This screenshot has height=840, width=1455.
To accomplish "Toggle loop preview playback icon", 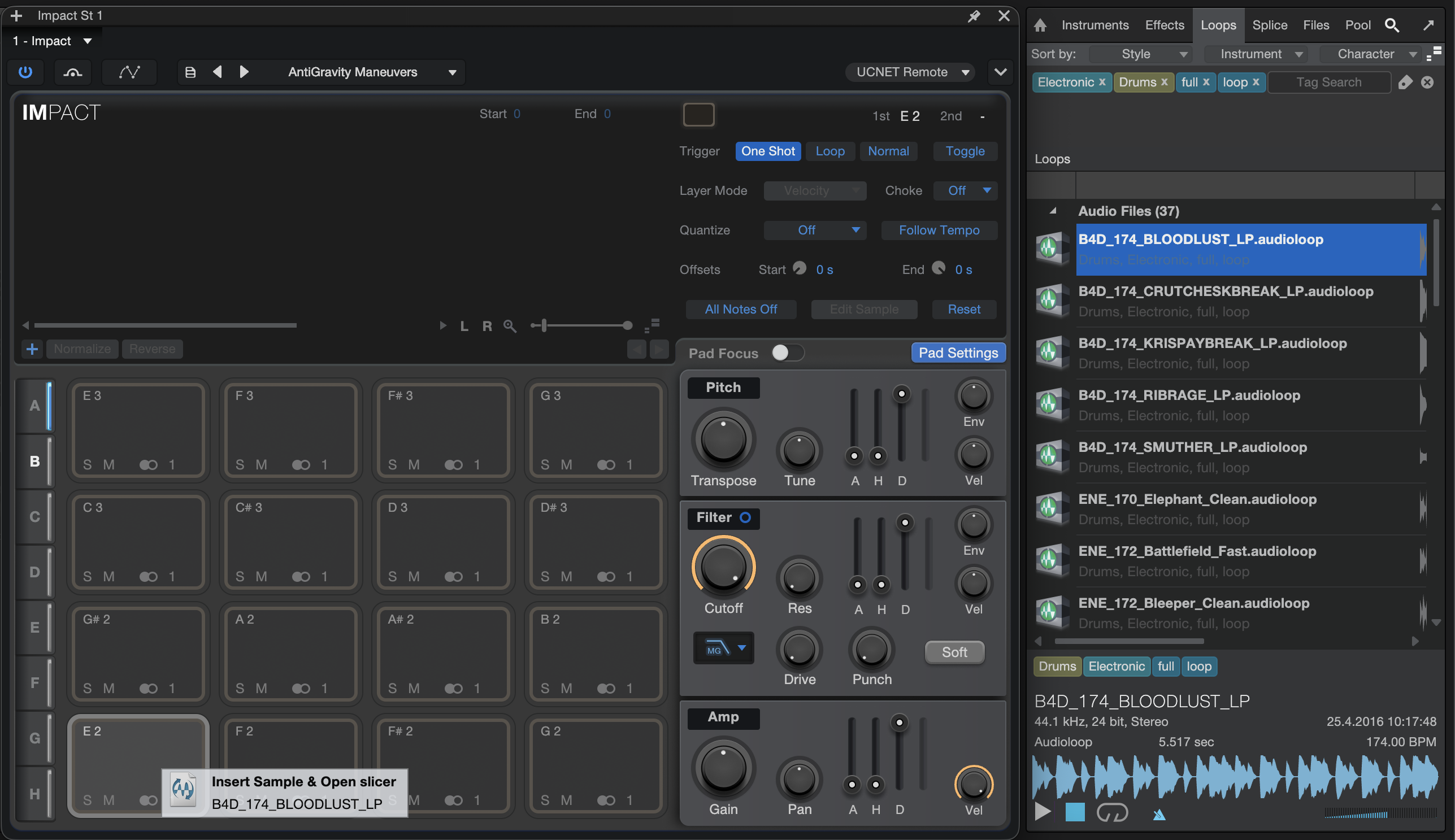I will [1113, 812].
